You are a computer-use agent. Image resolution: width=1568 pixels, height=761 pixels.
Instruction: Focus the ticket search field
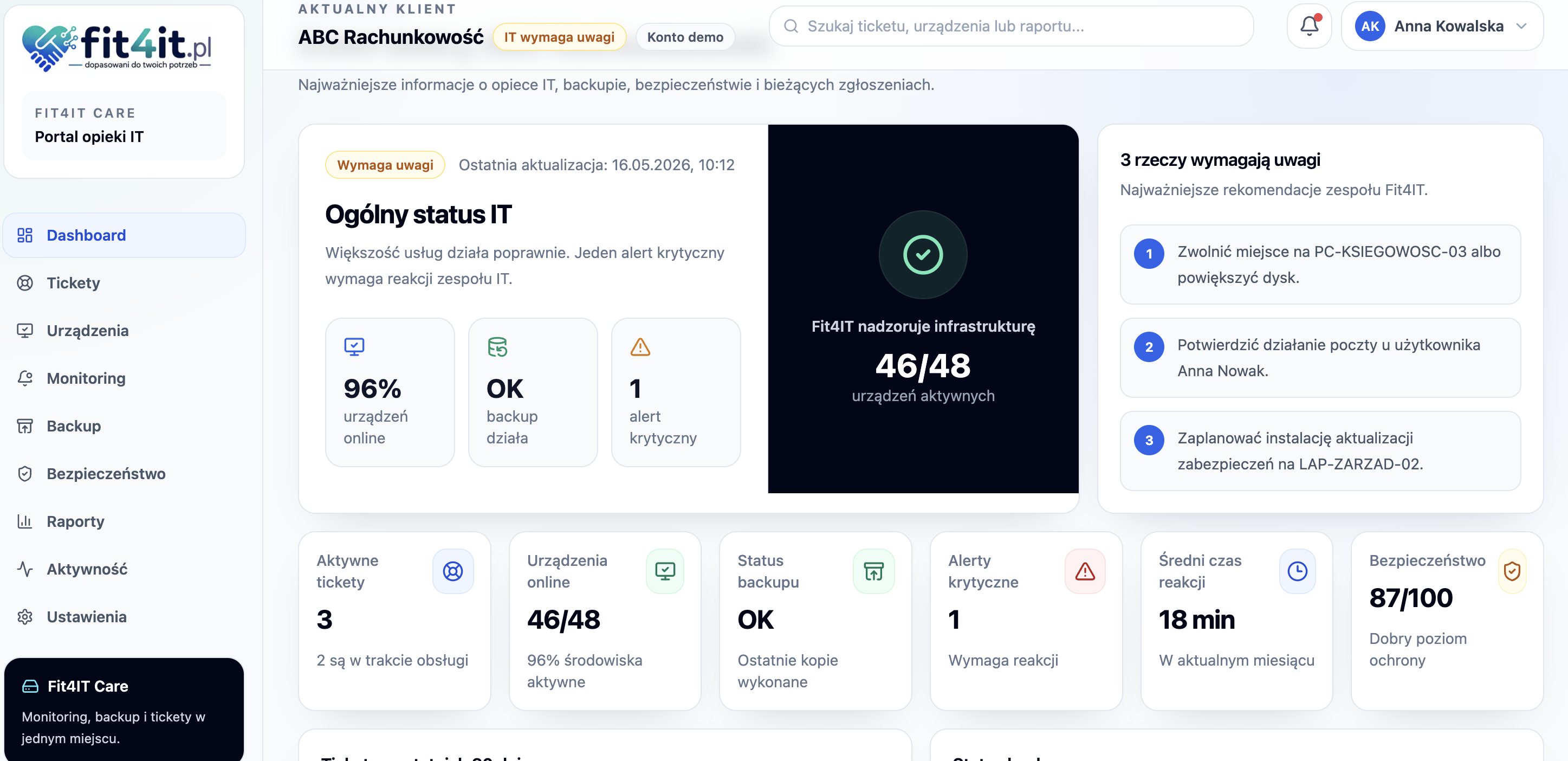pyautogui.click(x=1011, y=26)
